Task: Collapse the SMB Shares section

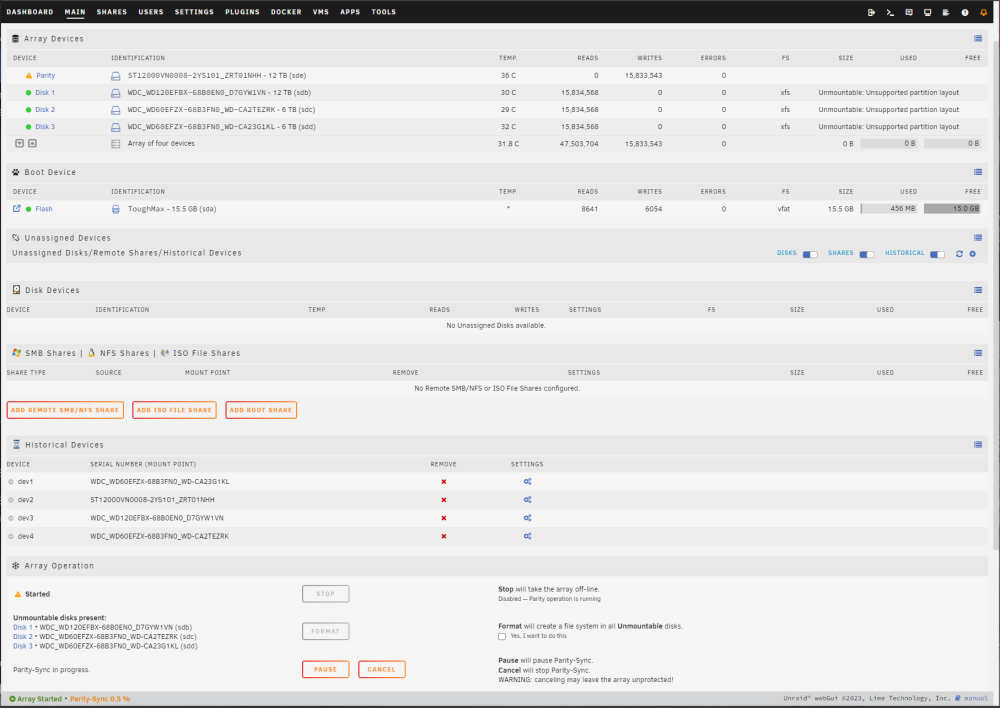Action: (x=978, y=353)
